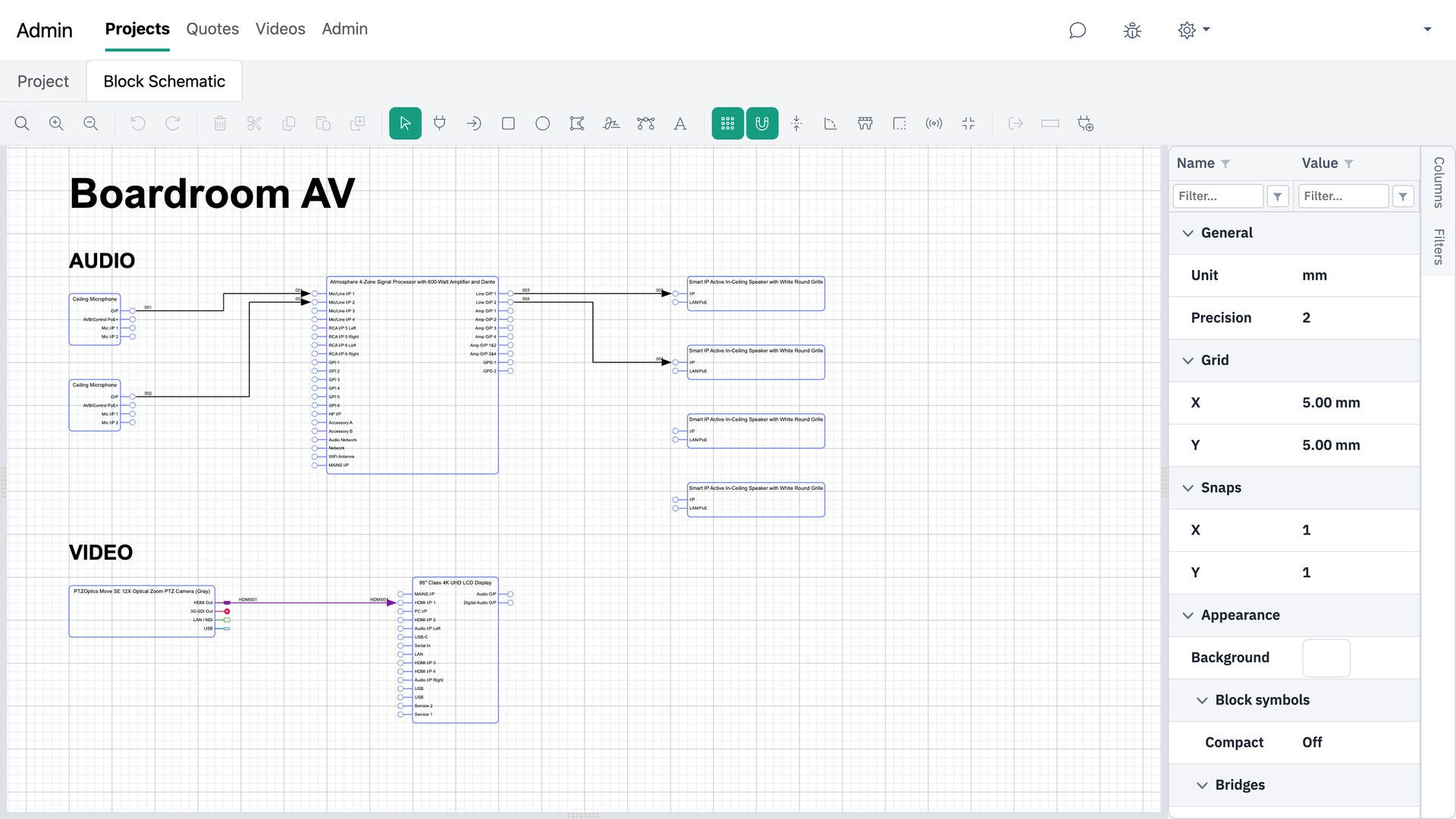Toggle snap magnet button

coord(762,124)
